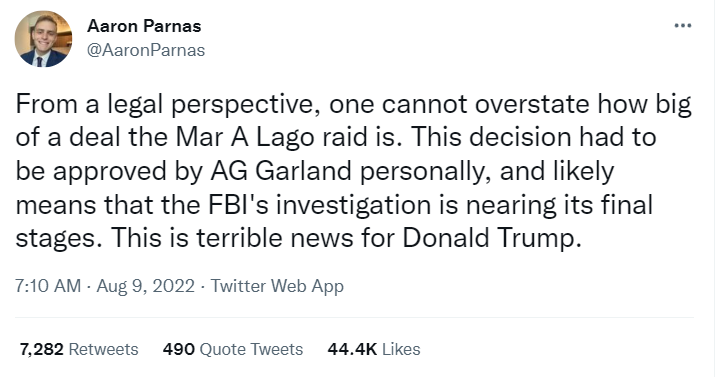Click the 7:10 AM timestamp

point(48,286)
